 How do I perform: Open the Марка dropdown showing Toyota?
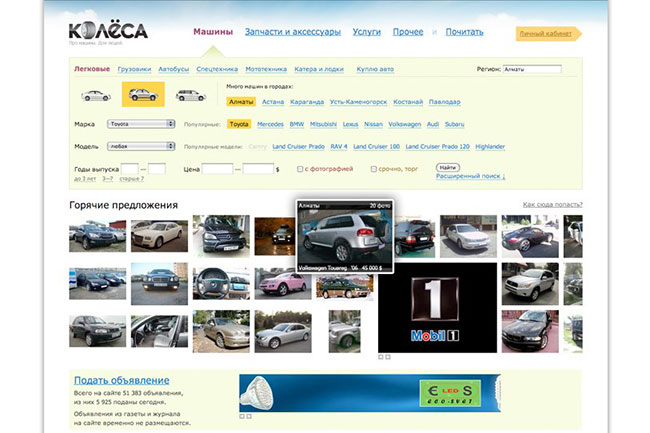point(141,124)
